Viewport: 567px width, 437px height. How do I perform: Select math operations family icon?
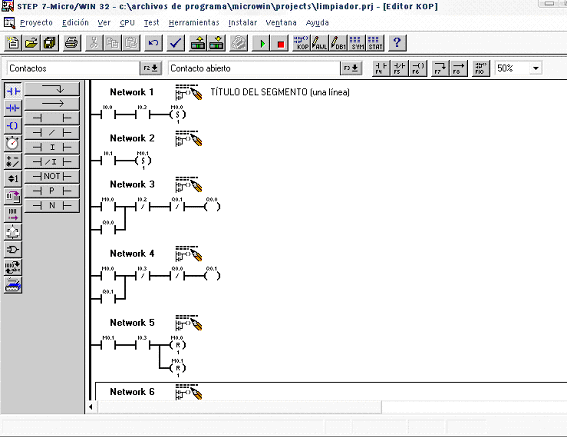tap(13, 161)
